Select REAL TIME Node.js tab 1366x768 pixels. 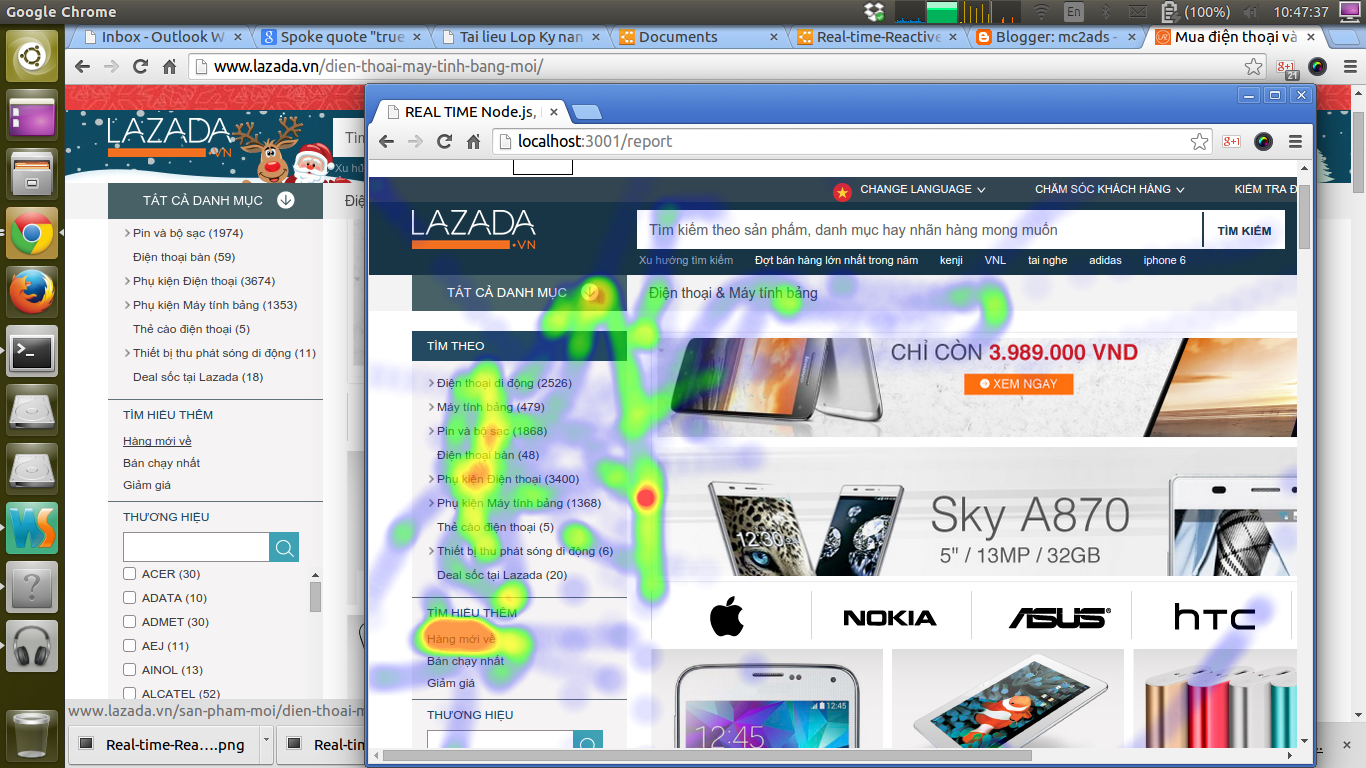(x=469, y=112)
